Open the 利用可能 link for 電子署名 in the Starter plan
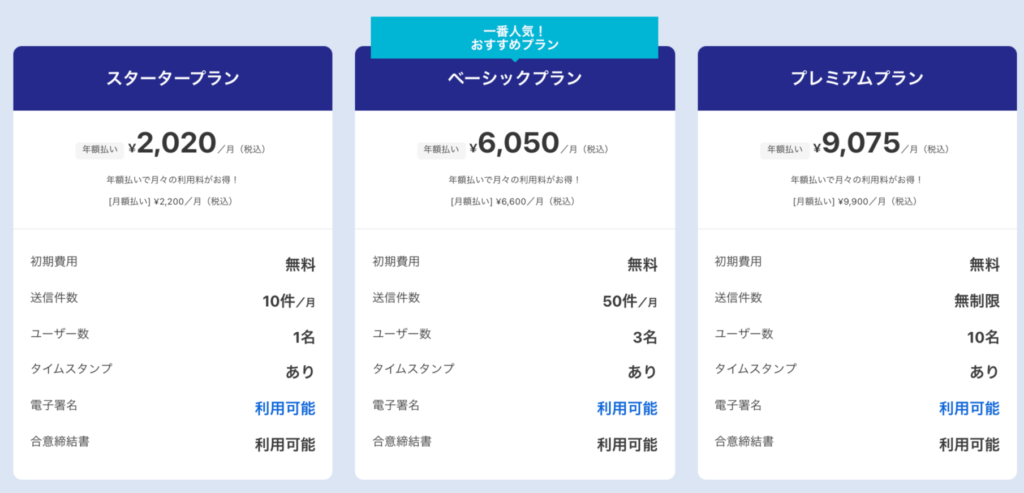The image size is (1024, 493). pos(285,409)
